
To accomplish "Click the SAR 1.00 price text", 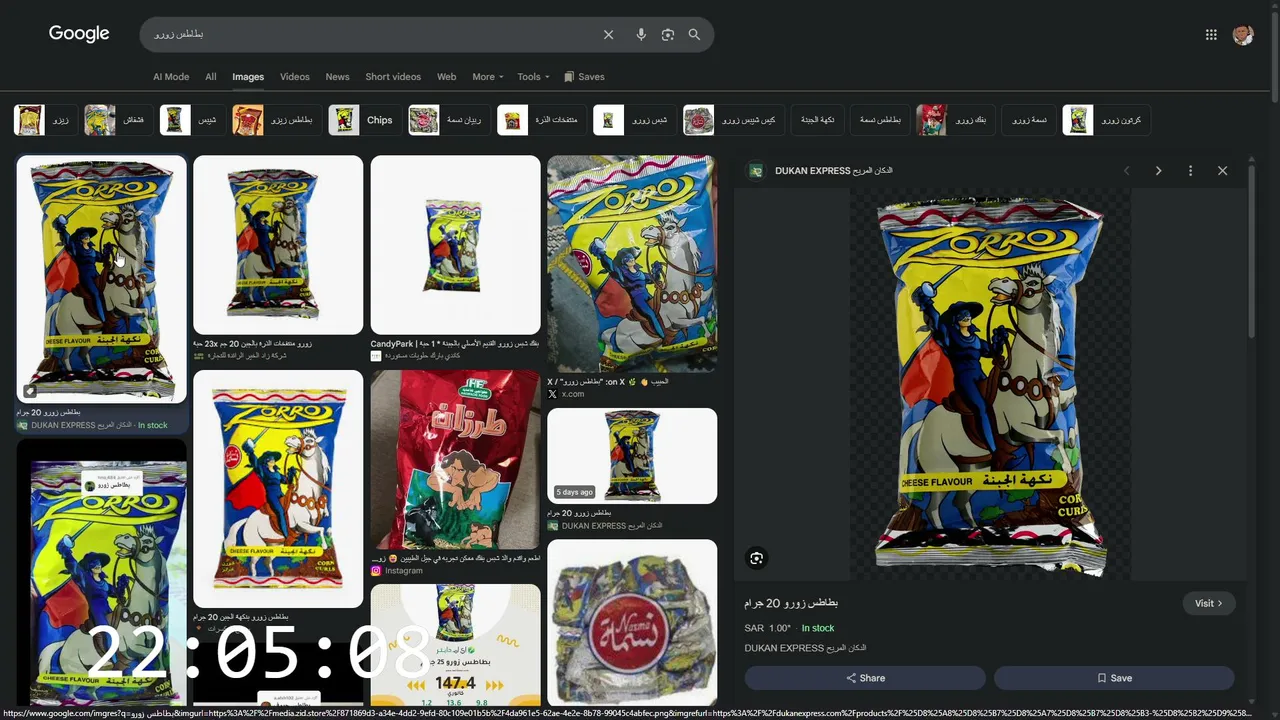I will tap(768, 628).
